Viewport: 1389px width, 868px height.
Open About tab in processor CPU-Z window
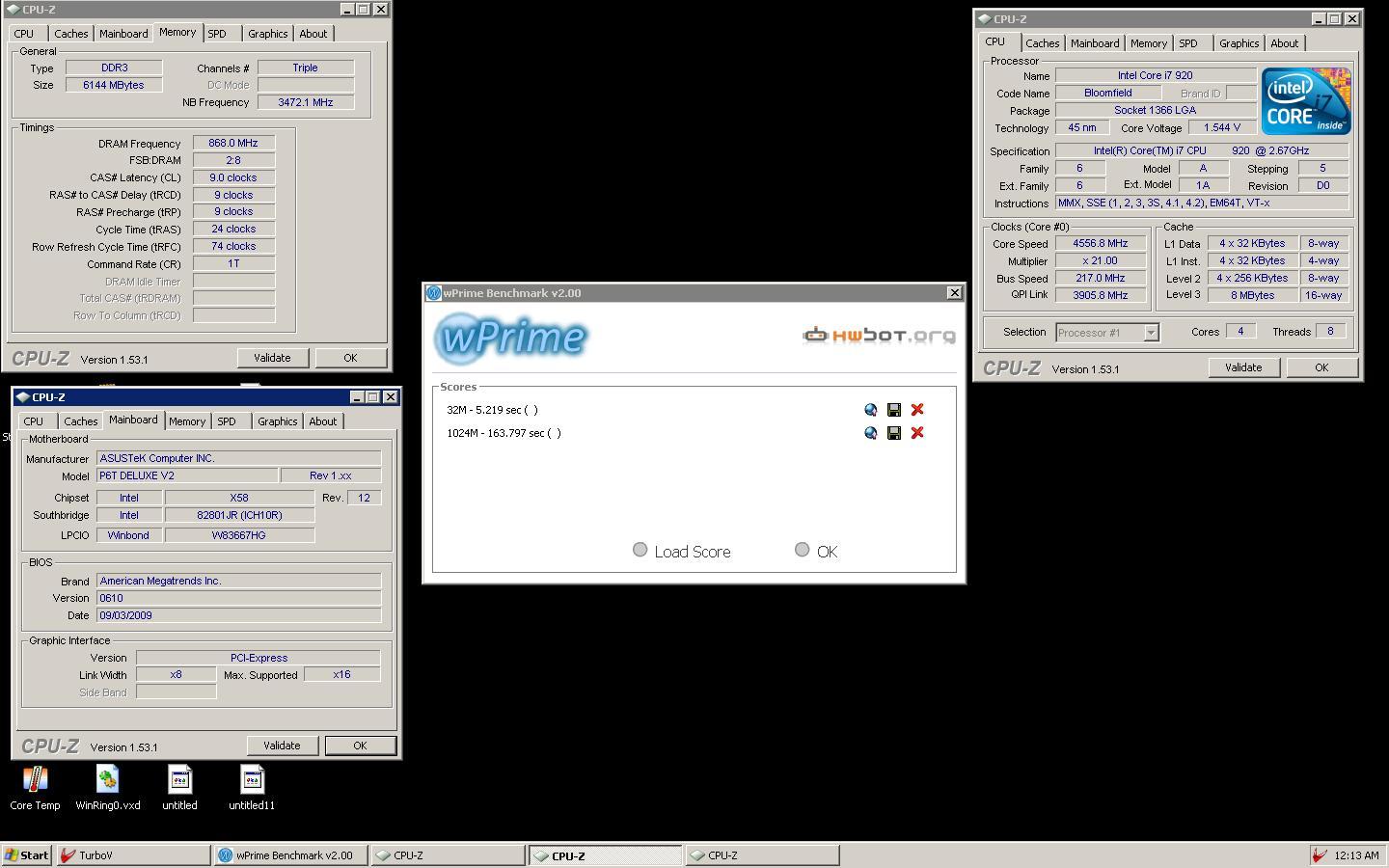click(1284, 43)
